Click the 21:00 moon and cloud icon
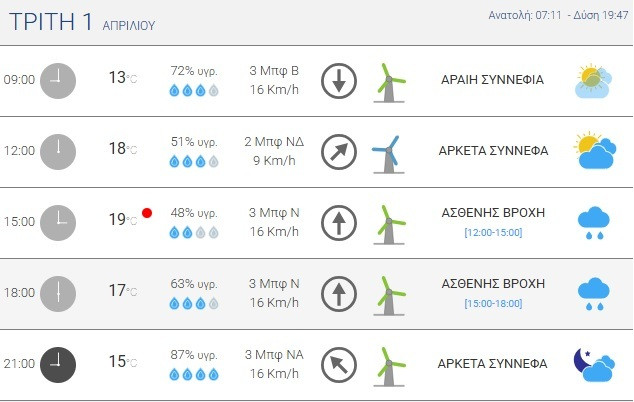The width and height of the screenshot is (634, 402). tap(593, 366)
